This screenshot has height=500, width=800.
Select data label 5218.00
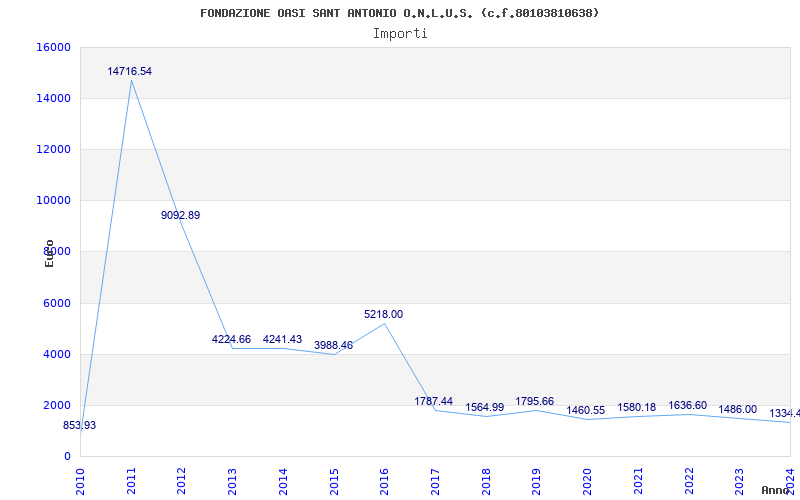pyautogui.click(x=384, y=314)
